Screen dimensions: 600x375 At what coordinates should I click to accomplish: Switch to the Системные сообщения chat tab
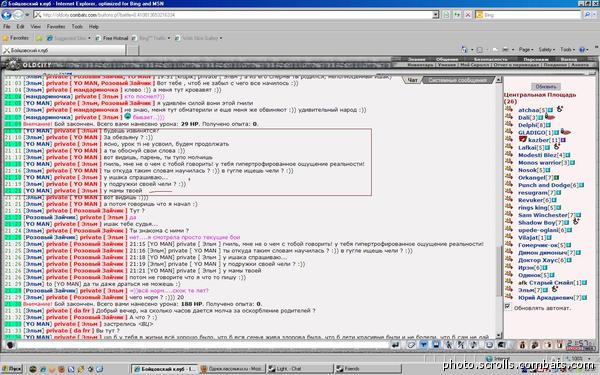[x=457, y=80]
